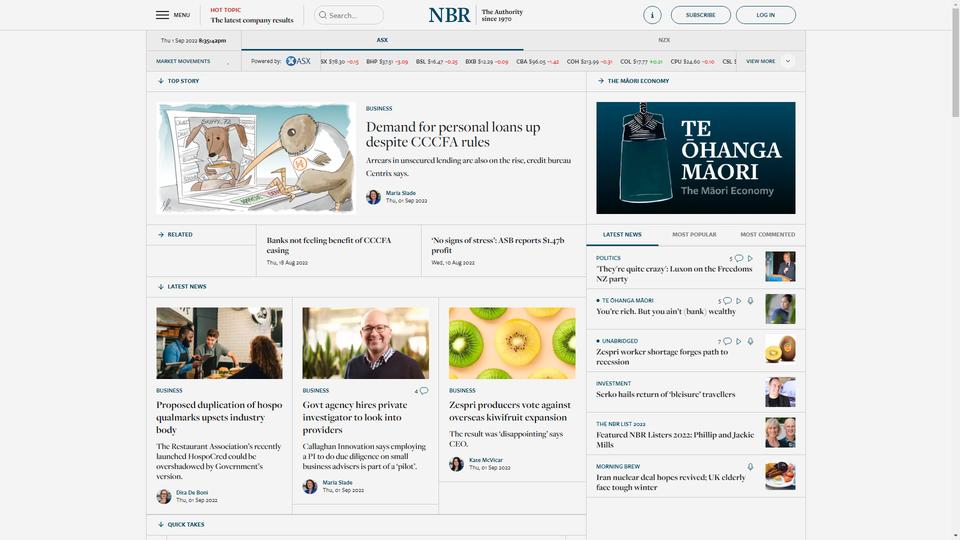This screenshot has height=540, width=960.
Task: Open kiwifruit slices article photo
Action: (x=512, y=343)
